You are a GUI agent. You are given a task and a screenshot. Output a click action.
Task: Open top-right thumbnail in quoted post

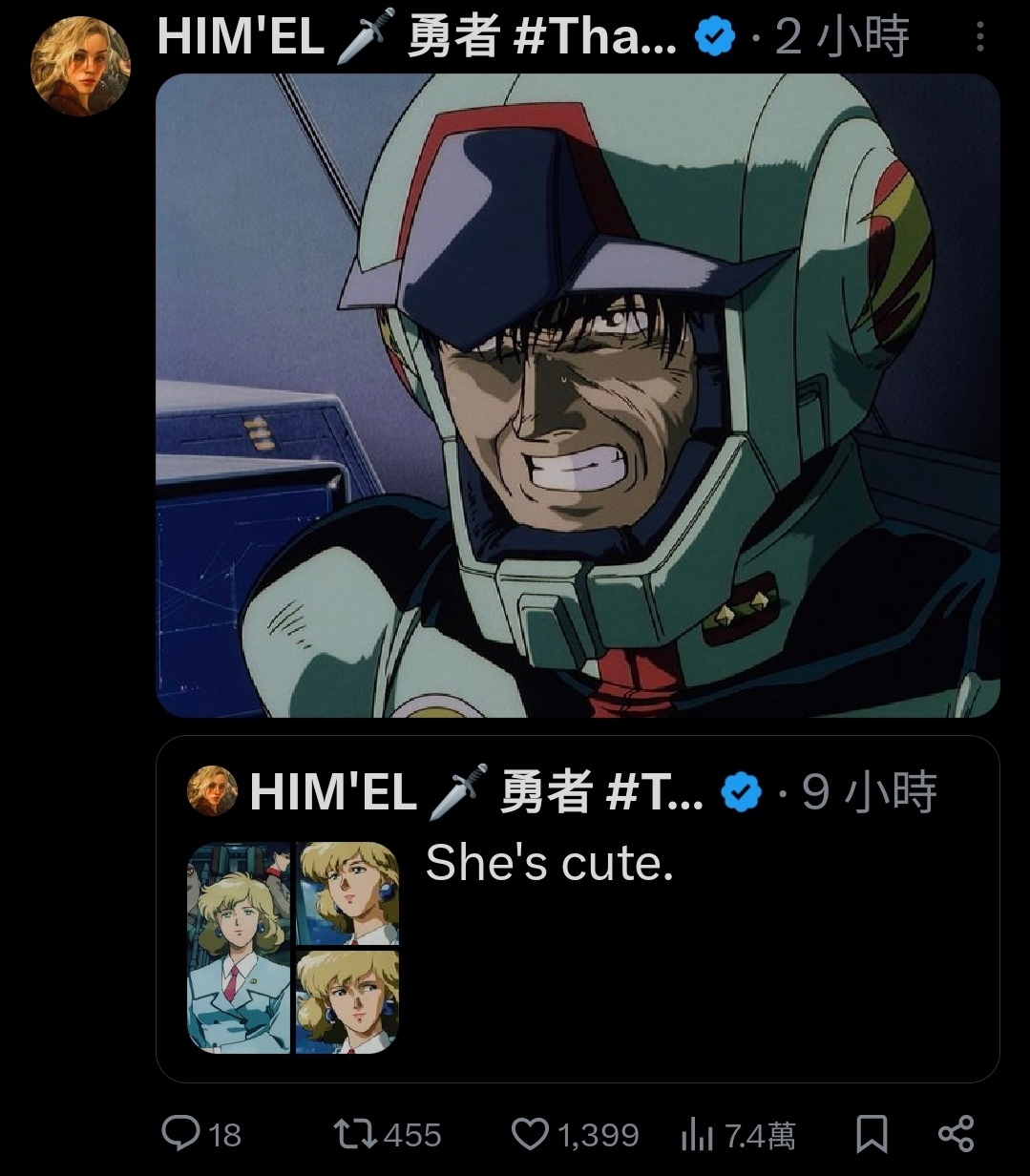(347, 892)
